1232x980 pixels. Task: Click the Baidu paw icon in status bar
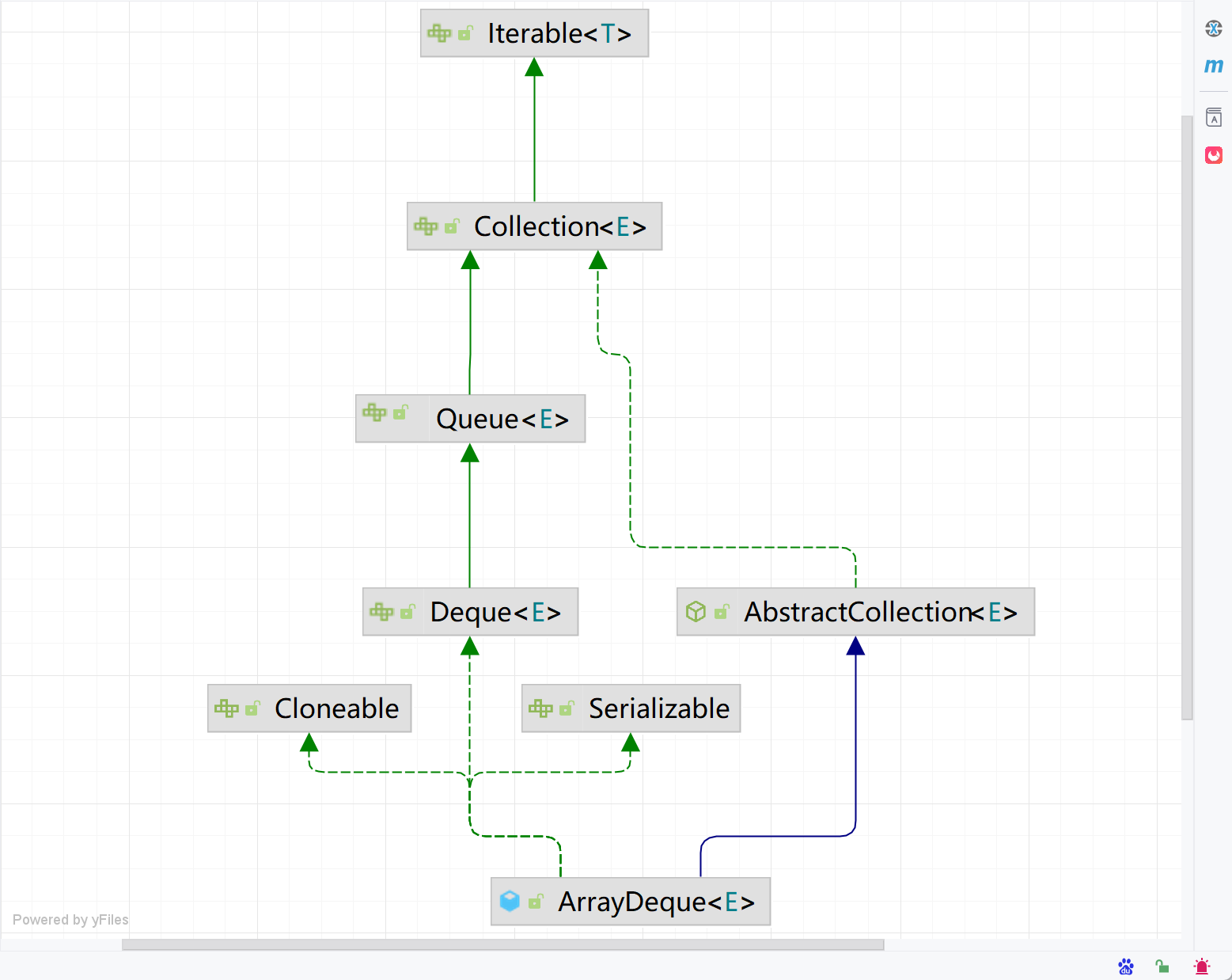click(1125, 966)
